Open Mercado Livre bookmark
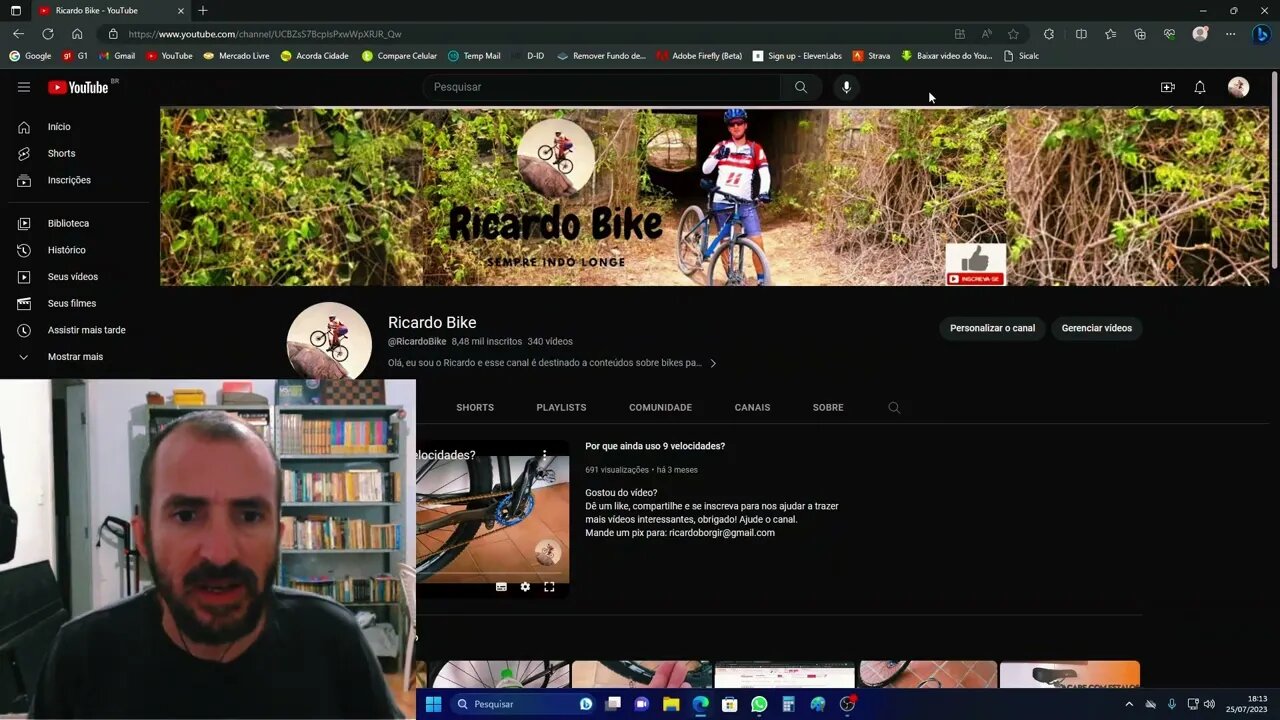This screenshot has height=720, width=1280. (x=236, y=56)
